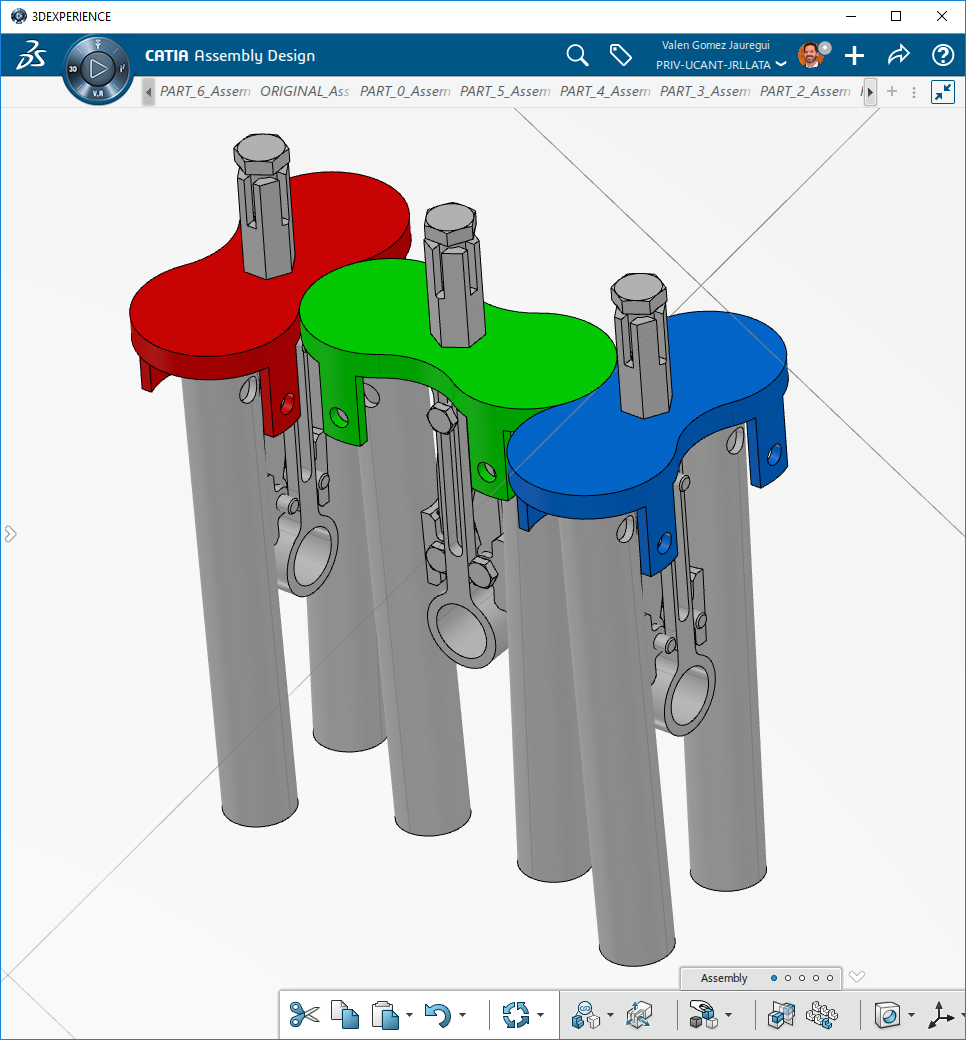Click the hand placing cubes insert icon

point(704,1014)
